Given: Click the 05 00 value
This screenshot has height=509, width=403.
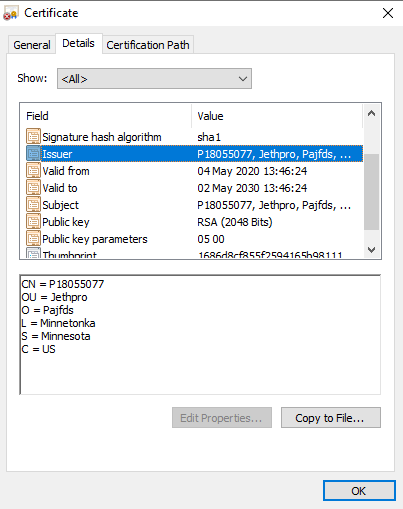Looking at the screenshot, I should (x=211, y=239).
